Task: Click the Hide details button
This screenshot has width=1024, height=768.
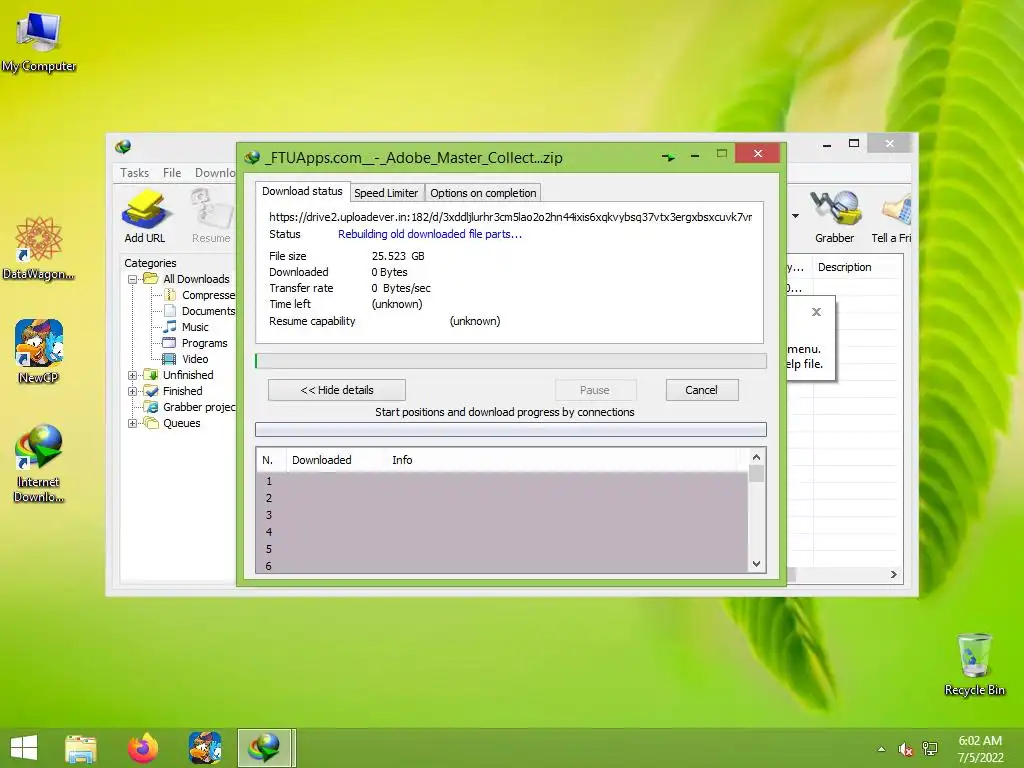Action: pos(337,390)
